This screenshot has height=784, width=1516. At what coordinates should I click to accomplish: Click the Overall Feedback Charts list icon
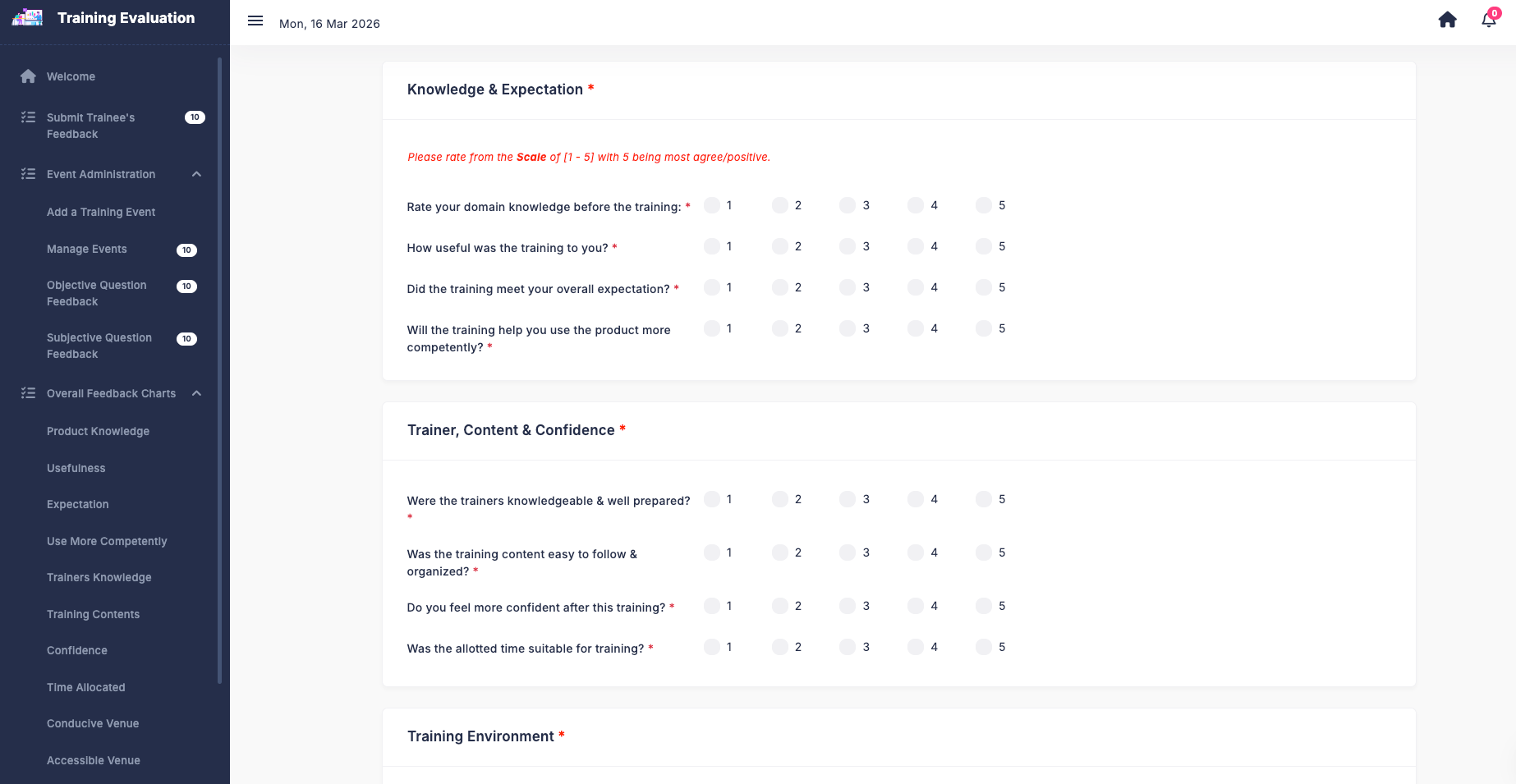pyautogui.click(x=28, y=393)
